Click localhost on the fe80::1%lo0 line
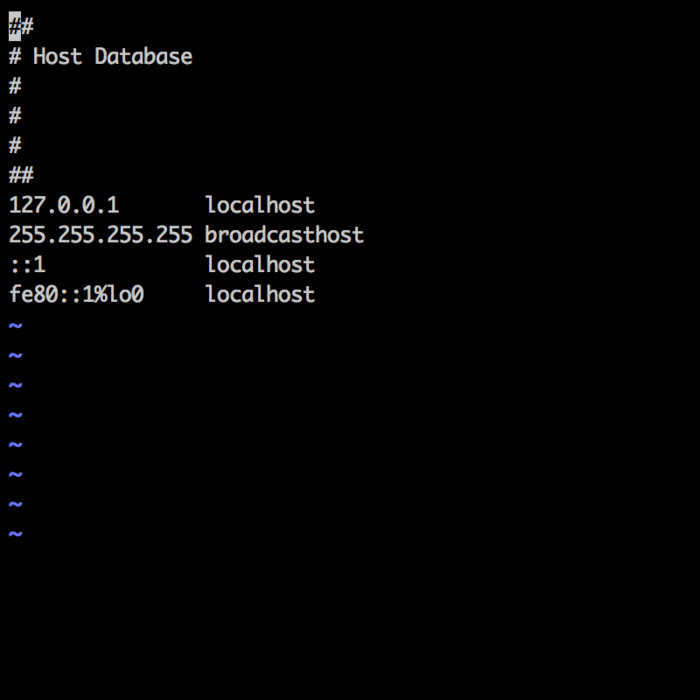Viewport: 700px width, 700px height. 260,295
